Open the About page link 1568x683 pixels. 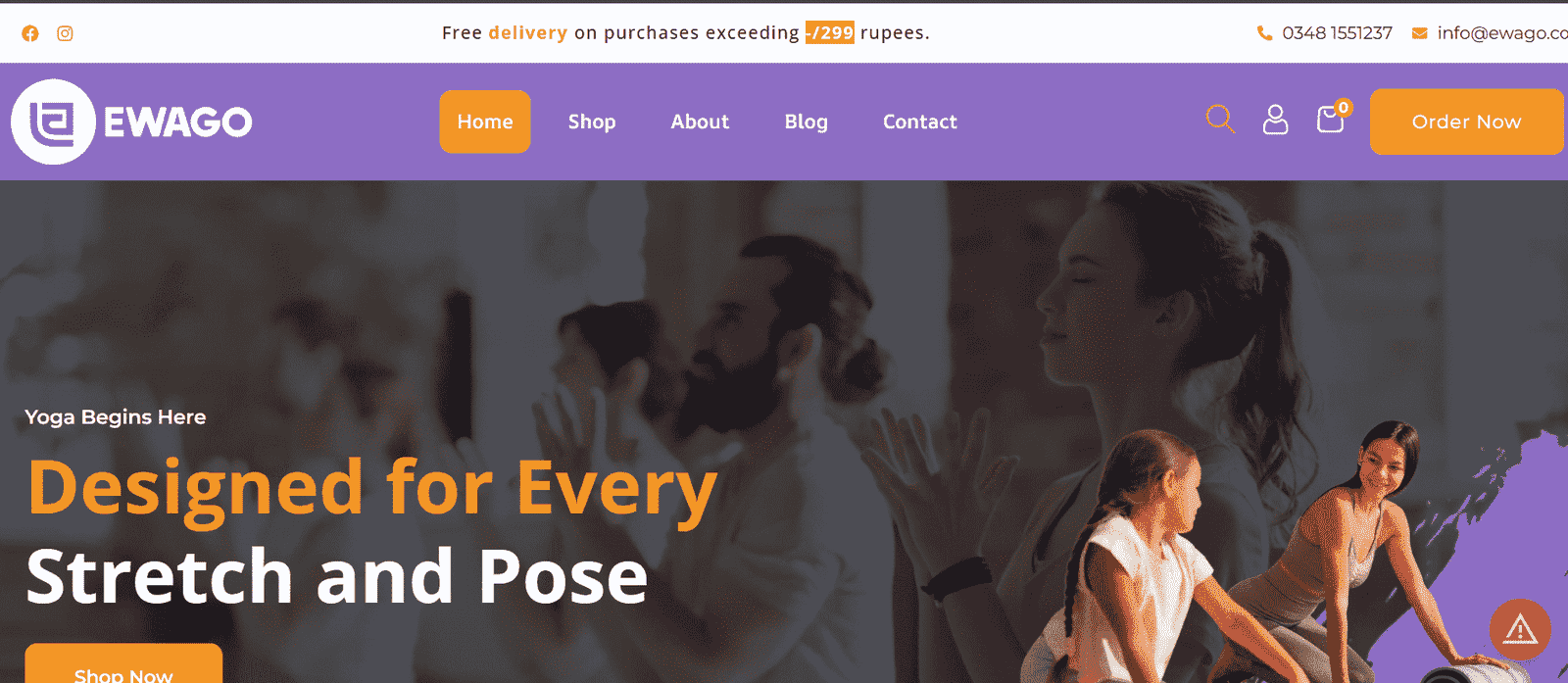700,122
